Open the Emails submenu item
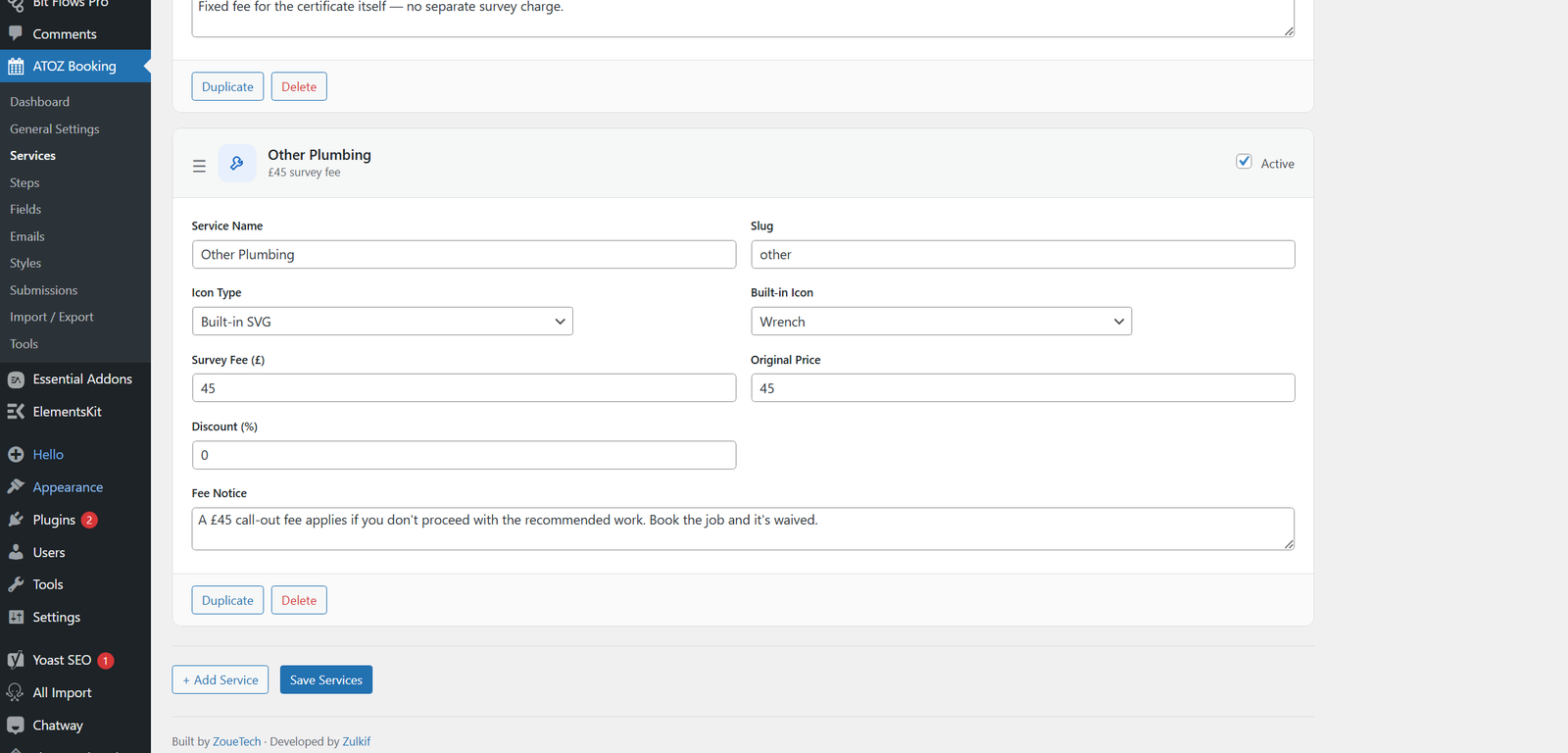 tap(27, 236)
